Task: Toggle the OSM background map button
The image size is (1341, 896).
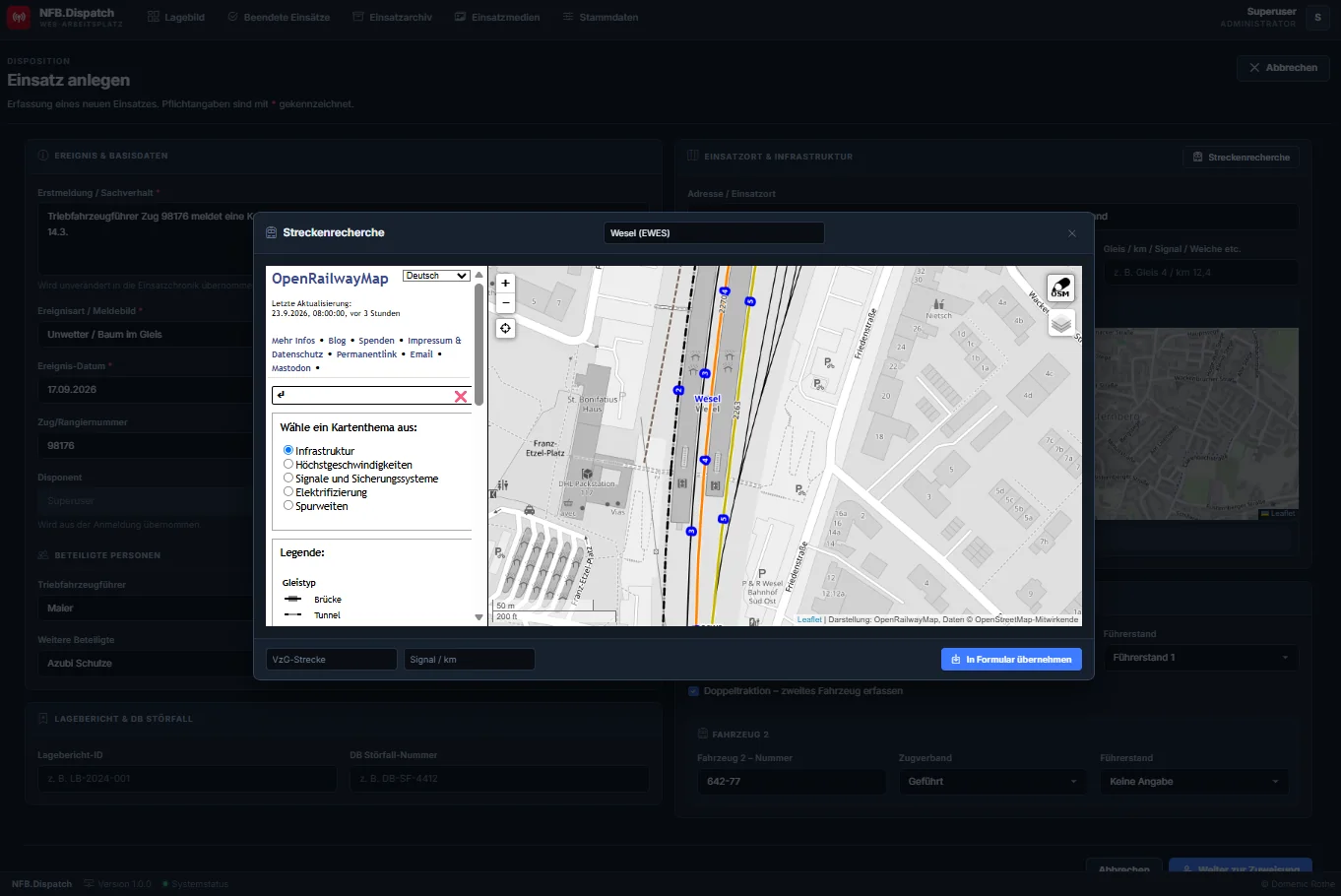Action: click(x=1060, y=288)
